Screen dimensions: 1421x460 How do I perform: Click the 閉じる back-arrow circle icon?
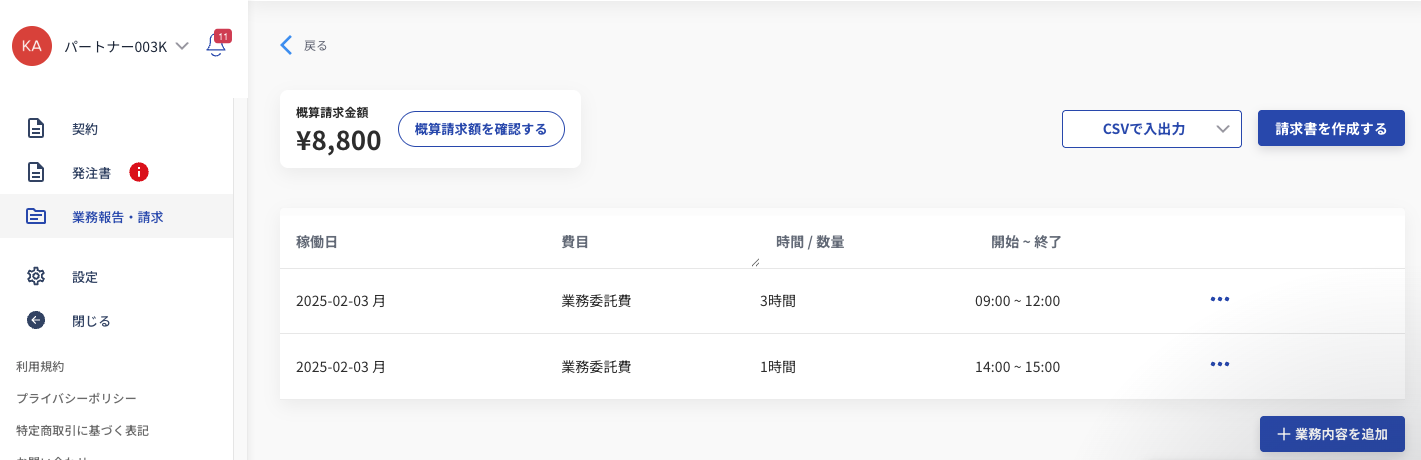click(36, 321)
